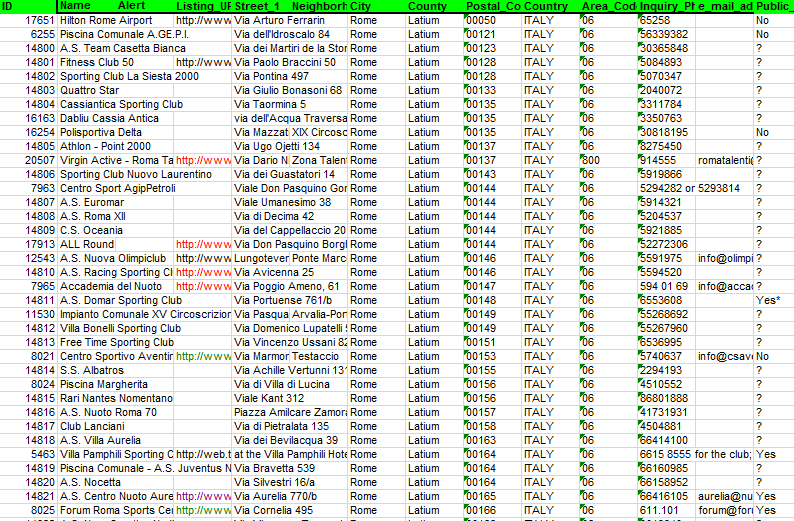Select cell with ID 17651
Image resolution: width=794 pixels, height=521 pixels.
(x=29, y=20)
